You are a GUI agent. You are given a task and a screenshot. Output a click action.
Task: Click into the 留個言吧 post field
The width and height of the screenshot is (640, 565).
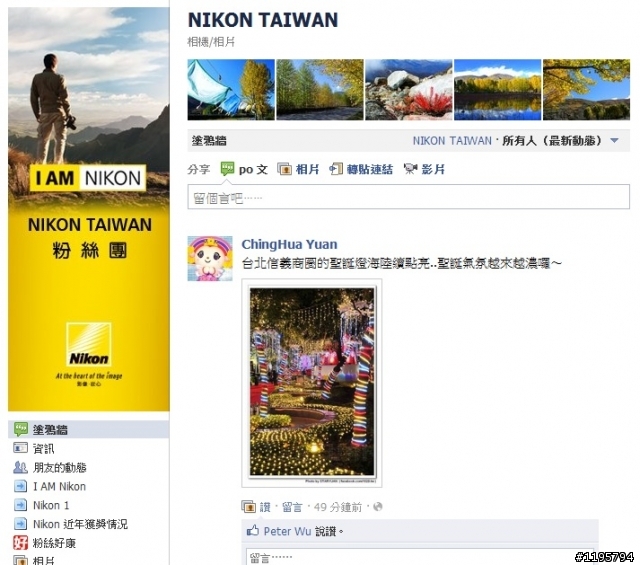pos(408,197)
